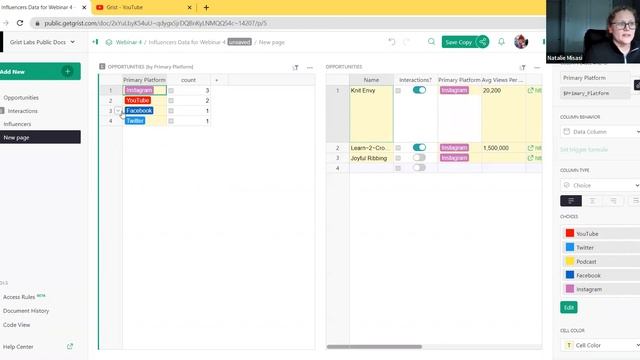Image resolution: width=640 pixels, height=360 pixels.
Task: Click the Webinar 4 breadcrumb
Action: [x=129, y=42]
